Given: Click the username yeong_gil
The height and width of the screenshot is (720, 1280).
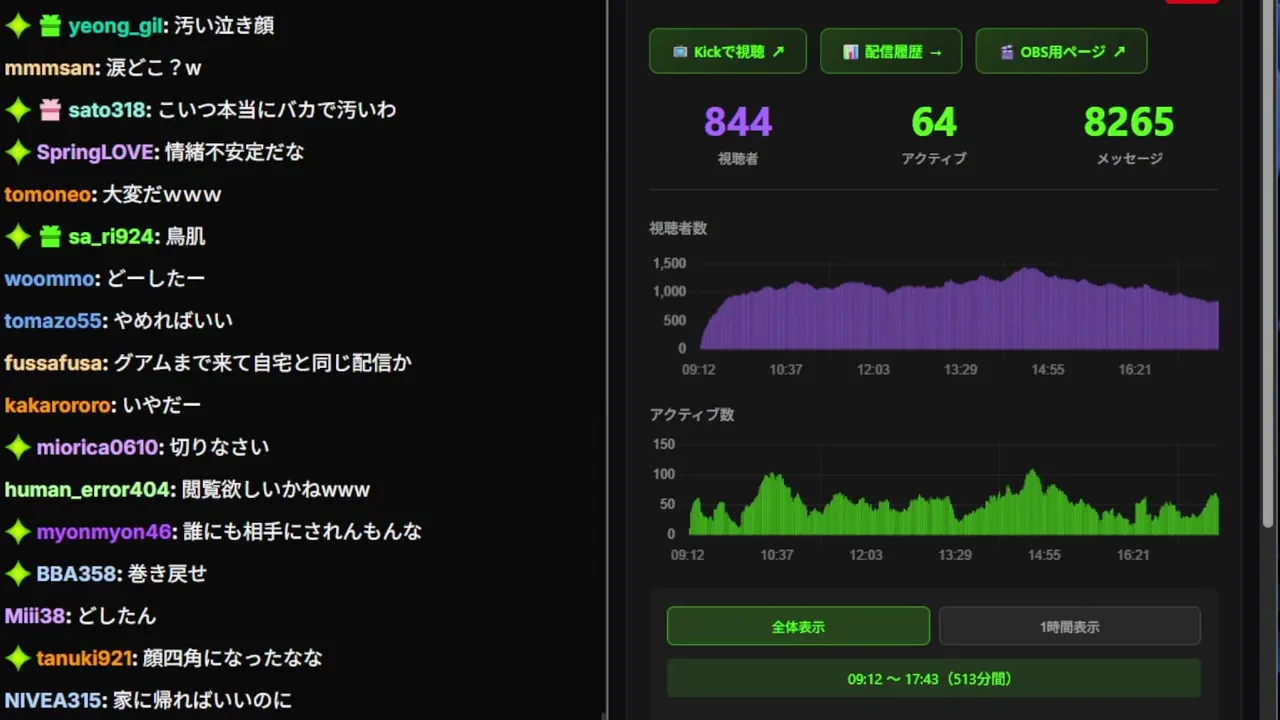Looking at the screenshot, I should [115, 26].
